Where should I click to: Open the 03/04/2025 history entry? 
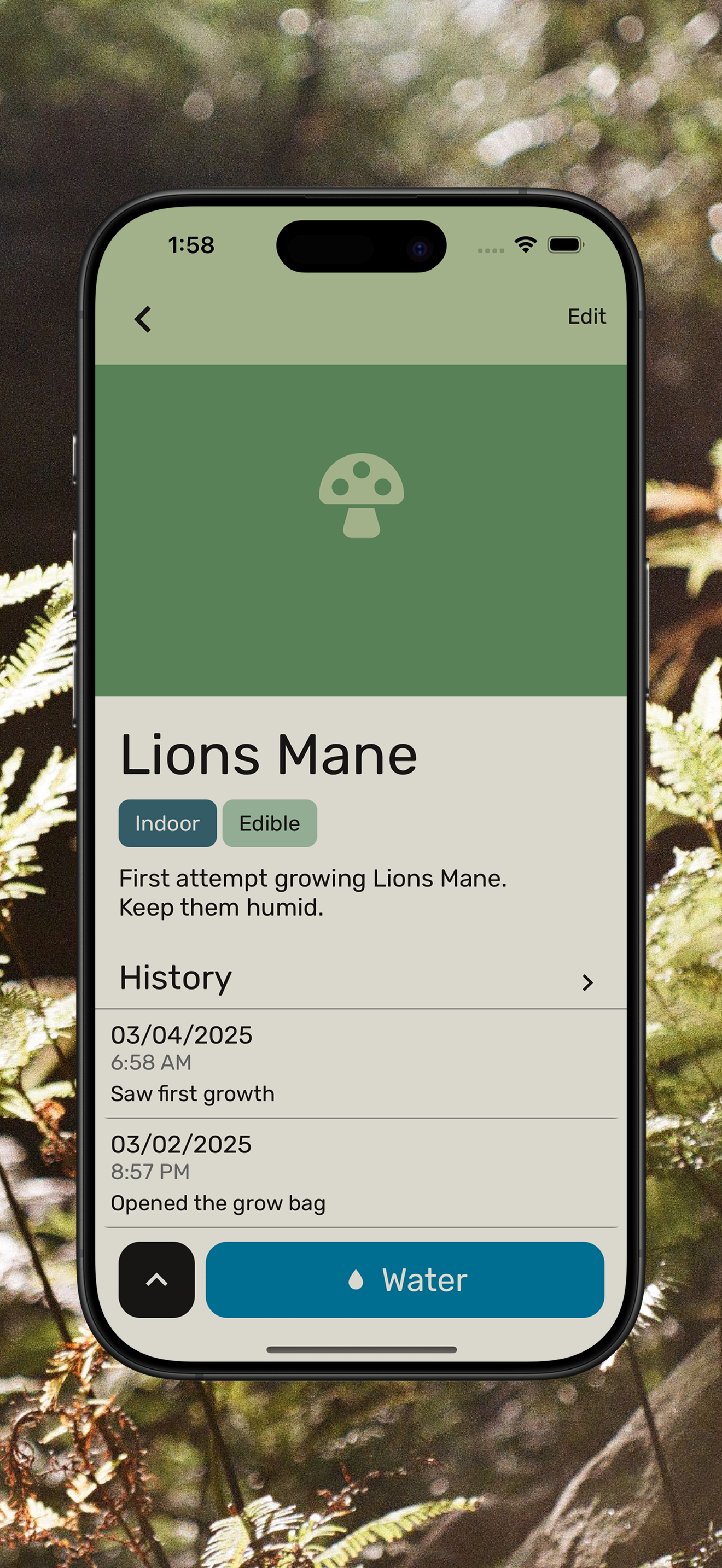click(361, 1063)
